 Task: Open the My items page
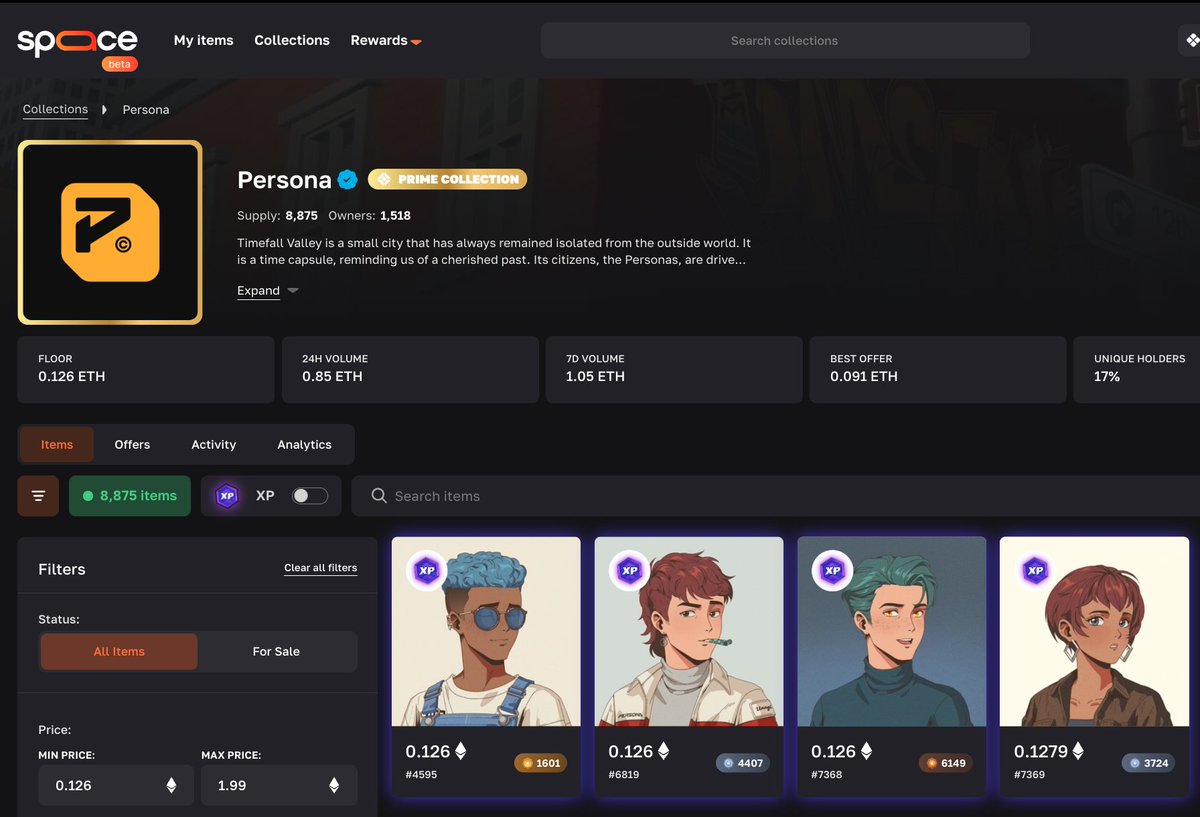pos(203,40)
